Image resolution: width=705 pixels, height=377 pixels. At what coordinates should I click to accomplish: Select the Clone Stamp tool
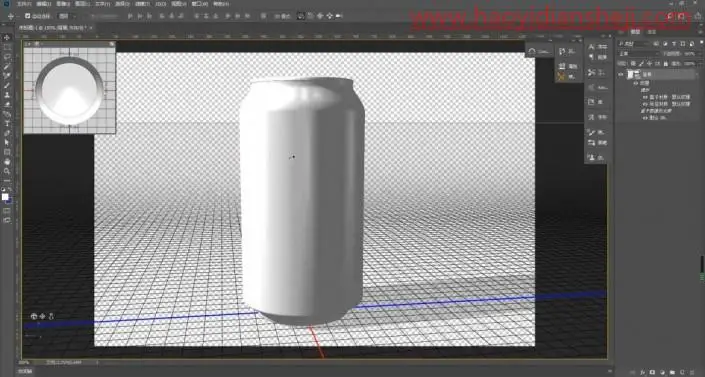(x=7, y=95)
